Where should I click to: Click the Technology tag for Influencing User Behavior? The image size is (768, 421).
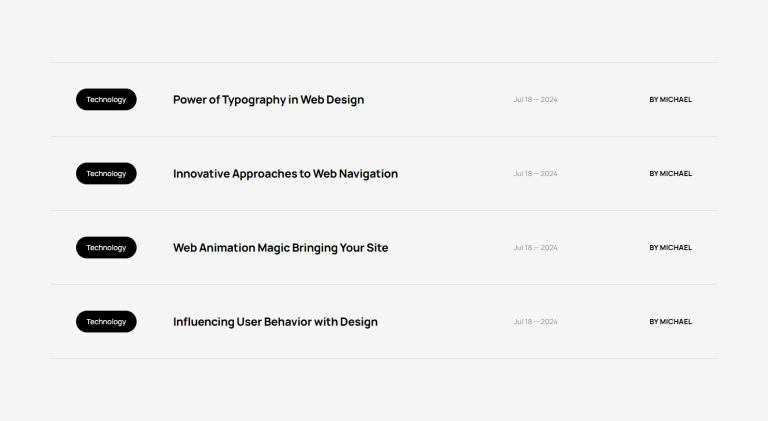pos(106,322)
